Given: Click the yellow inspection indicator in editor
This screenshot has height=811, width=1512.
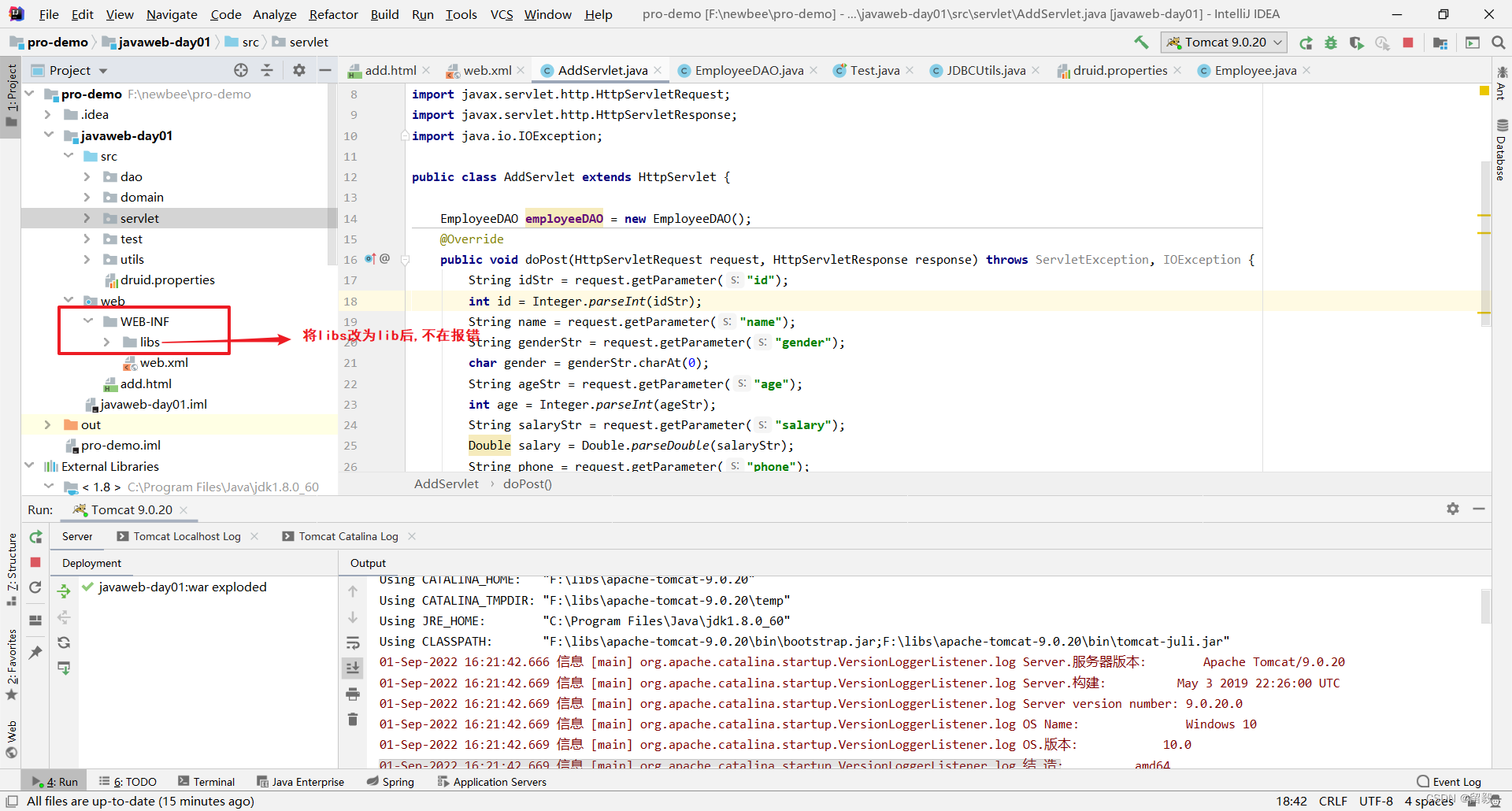Looking at the screenshot, I should click(1484, 91).
